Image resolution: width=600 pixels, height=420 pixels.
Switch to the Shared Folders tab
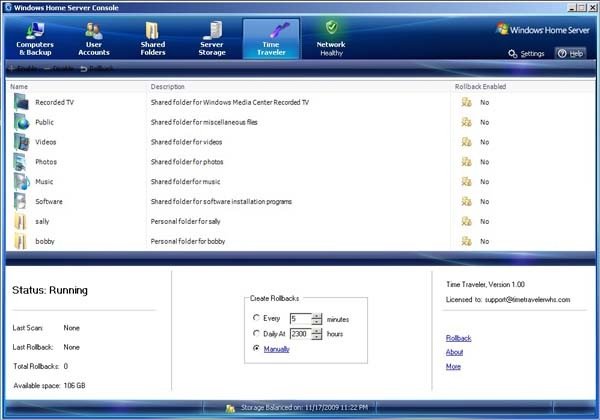(x=153, y=39)
